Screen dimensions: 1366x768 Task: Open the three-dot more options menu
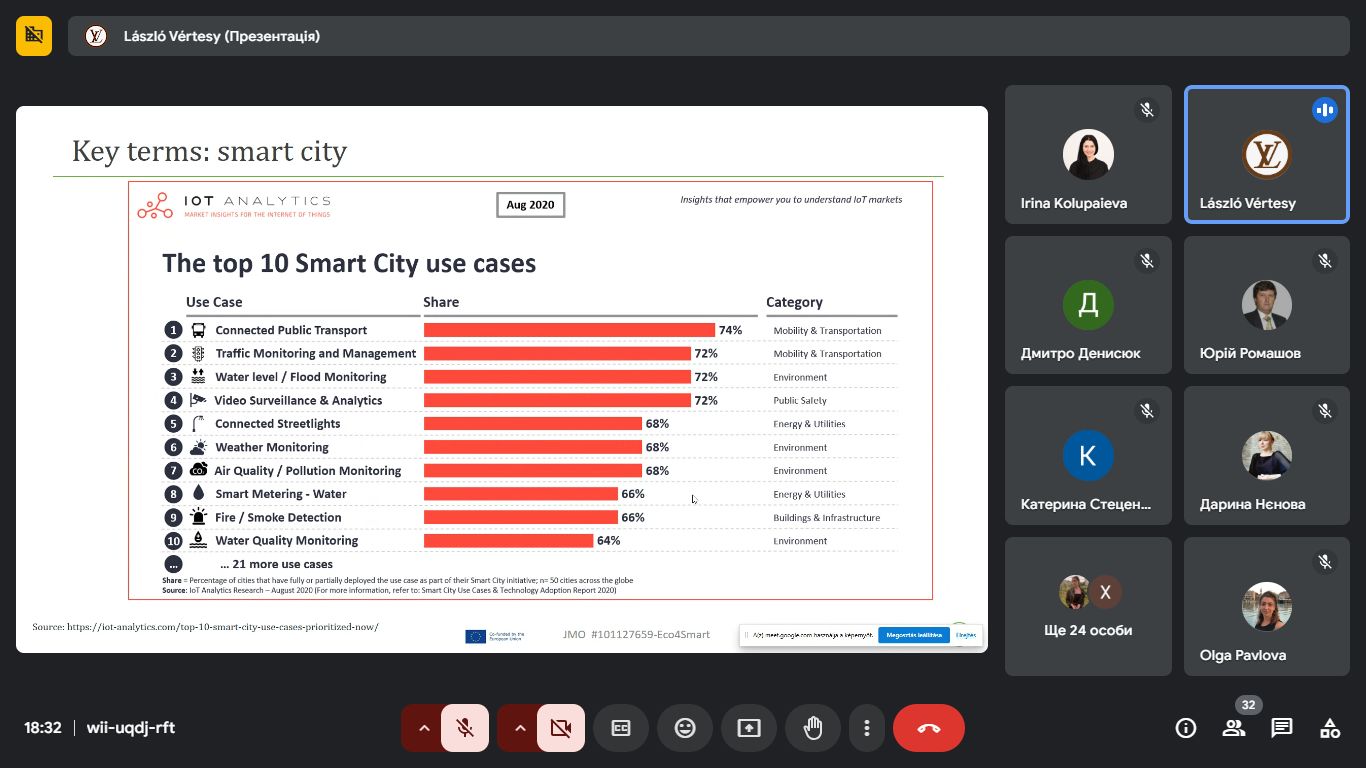tap(867, 728)
